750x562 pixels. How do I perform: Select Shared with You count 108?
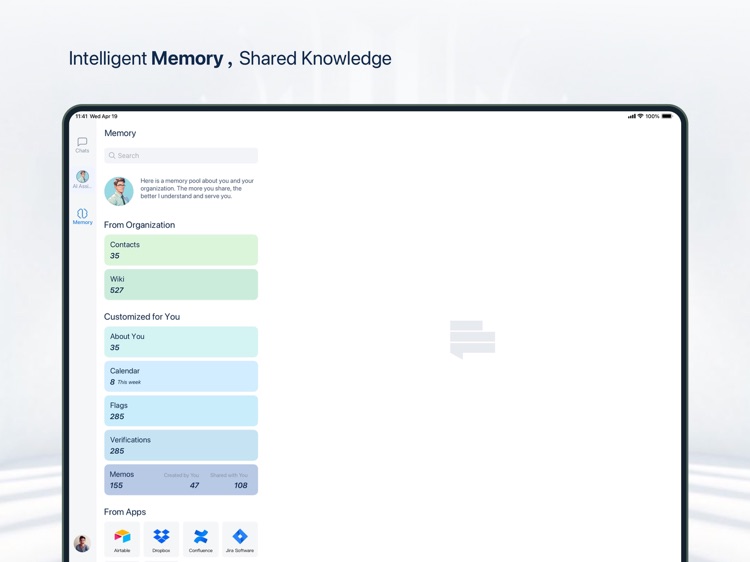[x=241, y=485]
